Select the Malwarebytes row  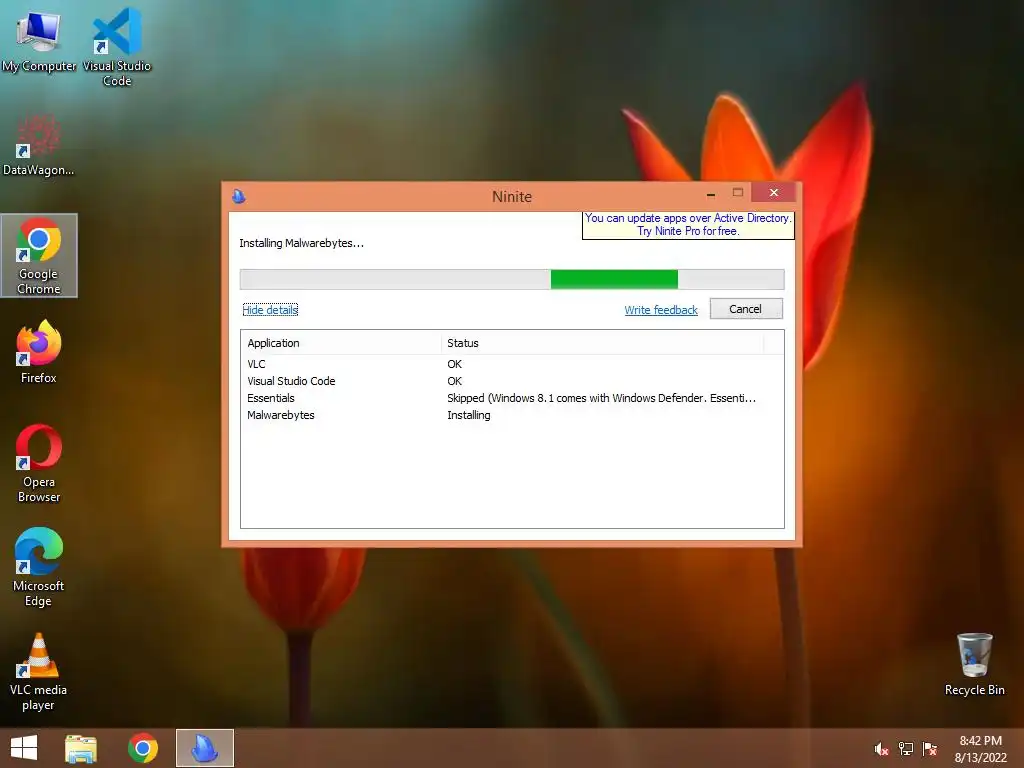[x=512, y=415]
